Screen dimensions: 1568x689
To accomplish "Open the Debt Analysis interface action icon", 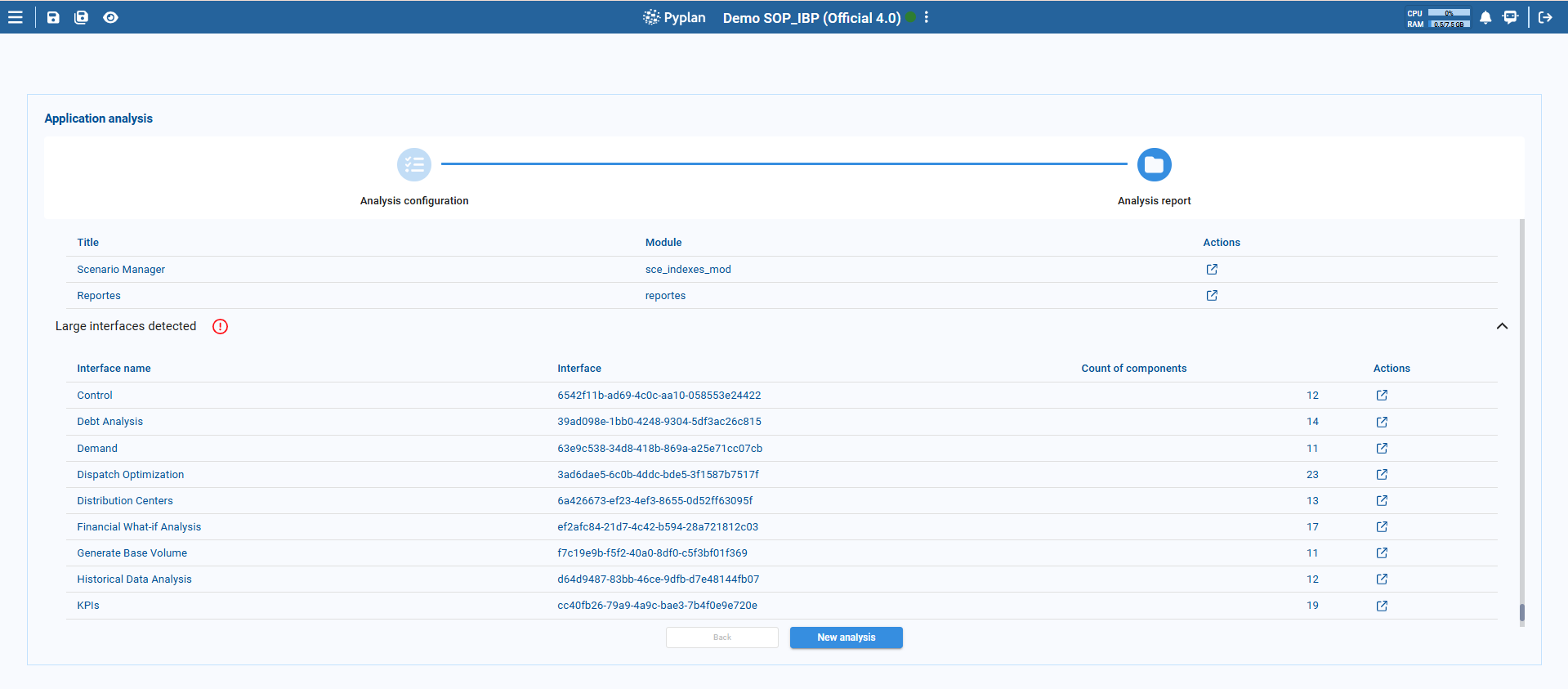I will click(1382, 422).
